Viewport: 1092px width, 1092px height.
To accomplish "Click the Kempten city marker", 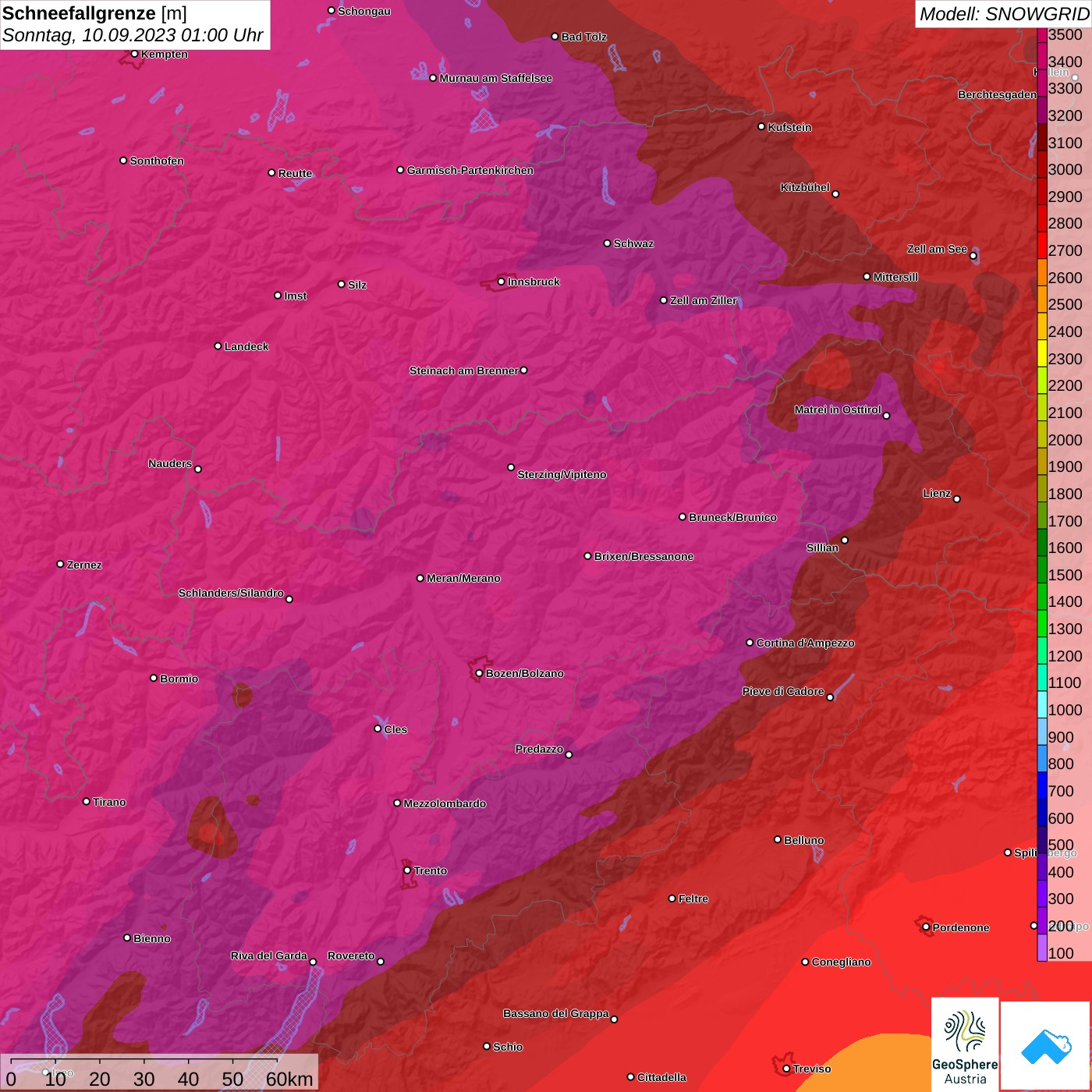I will tap(134, 54).
